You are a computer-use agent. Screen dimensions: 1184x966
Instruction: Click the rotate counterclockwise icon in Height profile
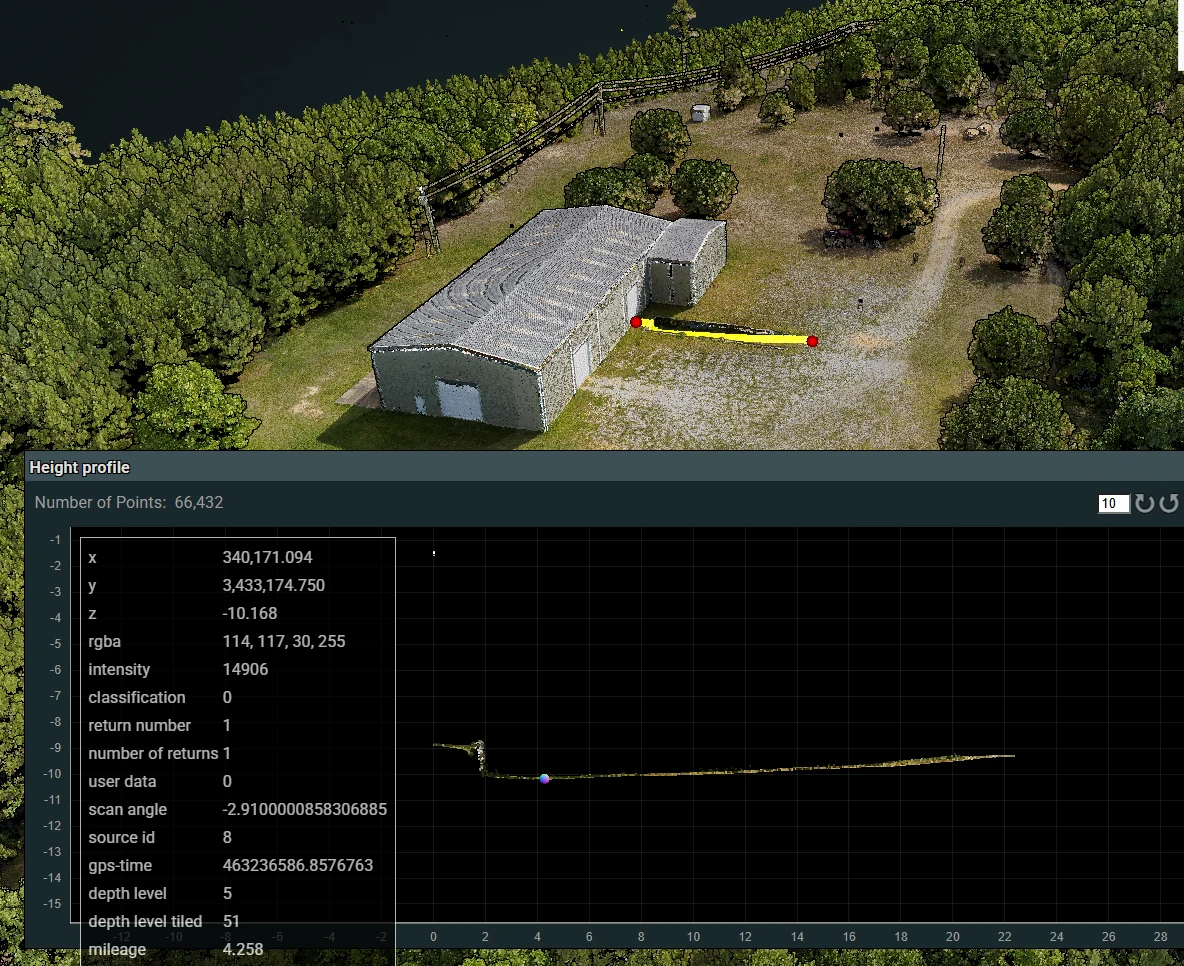click(1169, 504)
